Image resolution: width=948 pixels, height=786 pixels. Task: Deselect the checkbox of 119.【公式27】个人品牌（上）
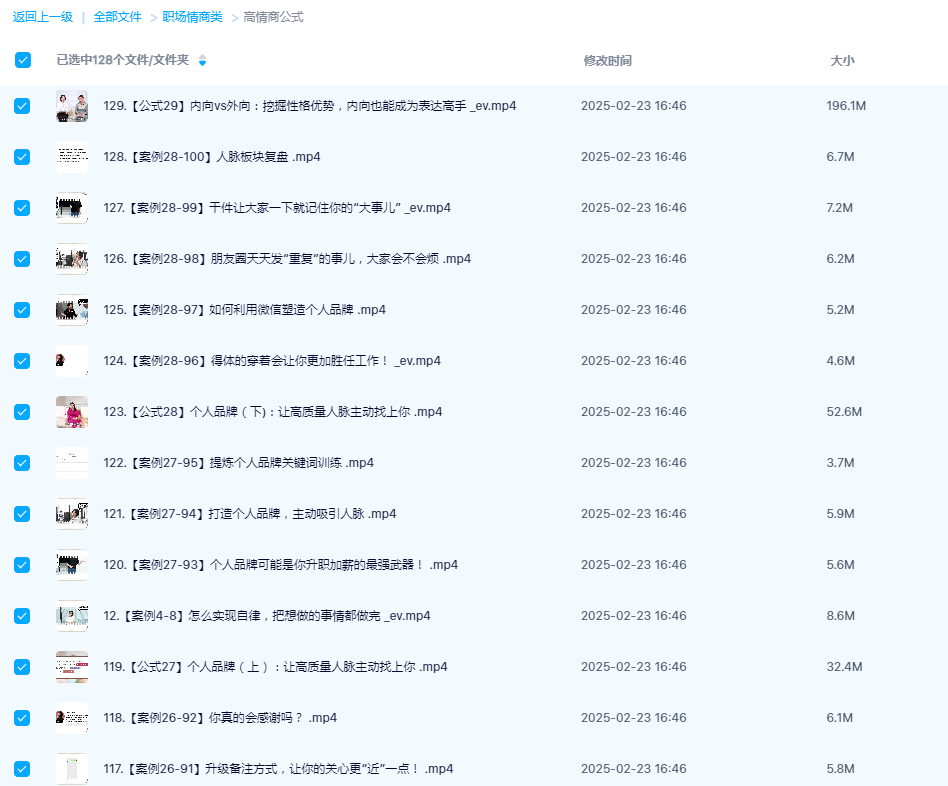tap(22, 666)
